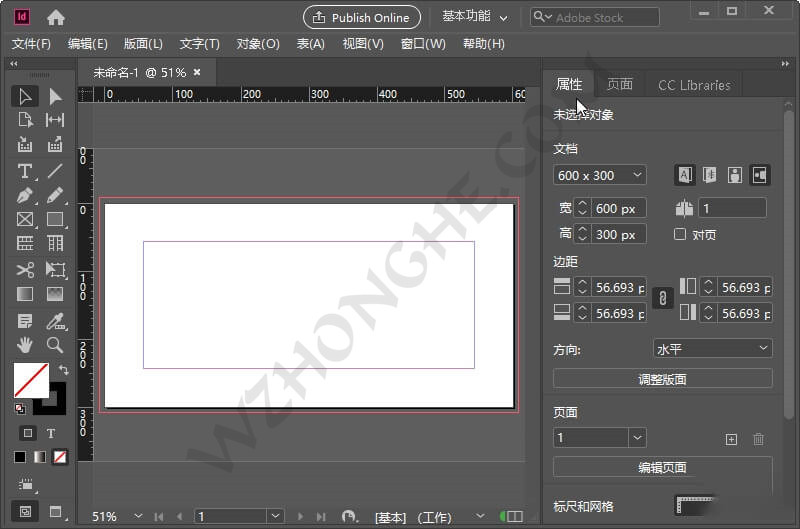Apply black color swatch

click(x=20, y=457)
